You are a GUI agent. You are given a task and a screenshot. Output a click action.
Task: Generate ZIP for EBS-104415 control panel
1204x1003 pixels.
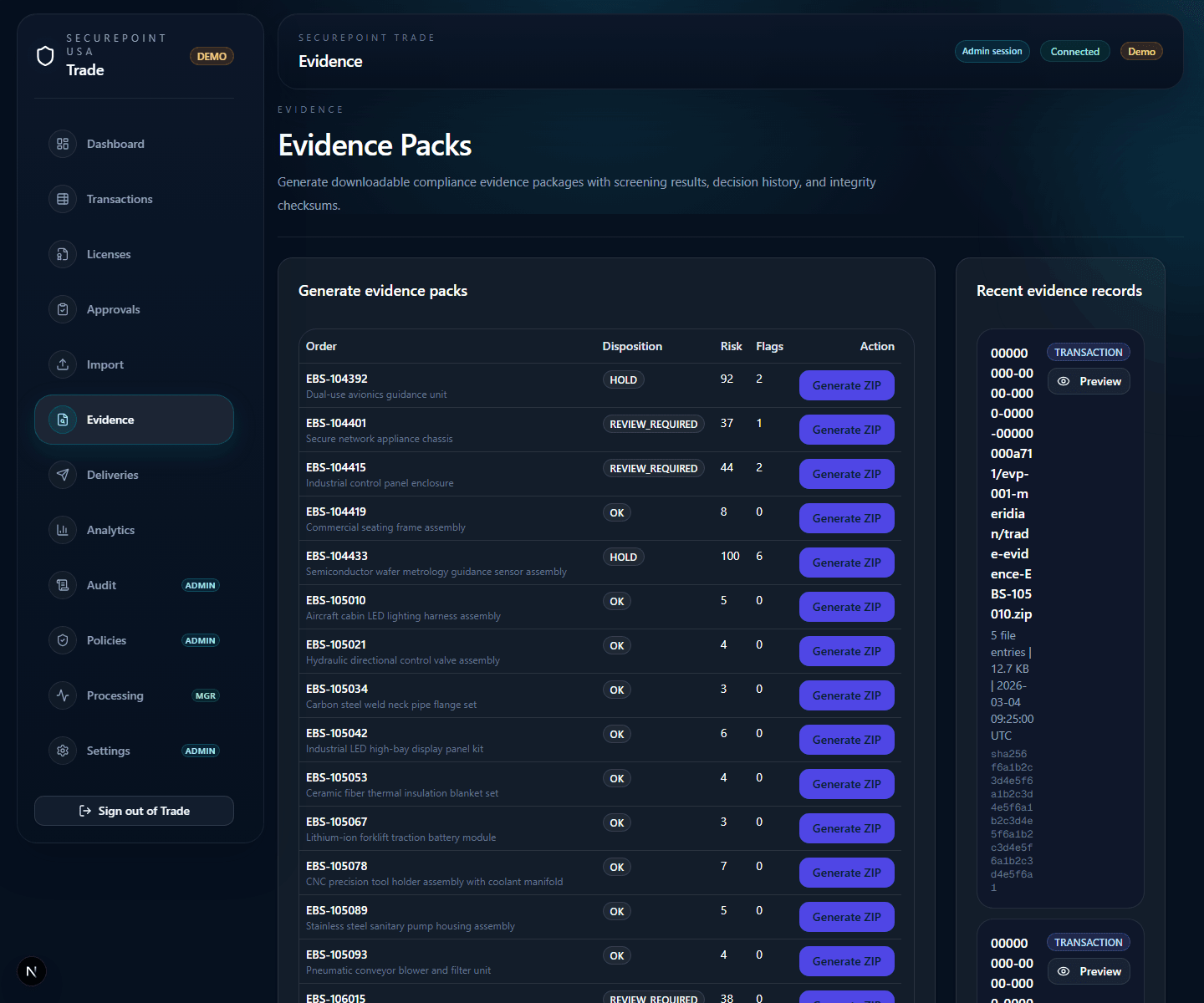847,474
